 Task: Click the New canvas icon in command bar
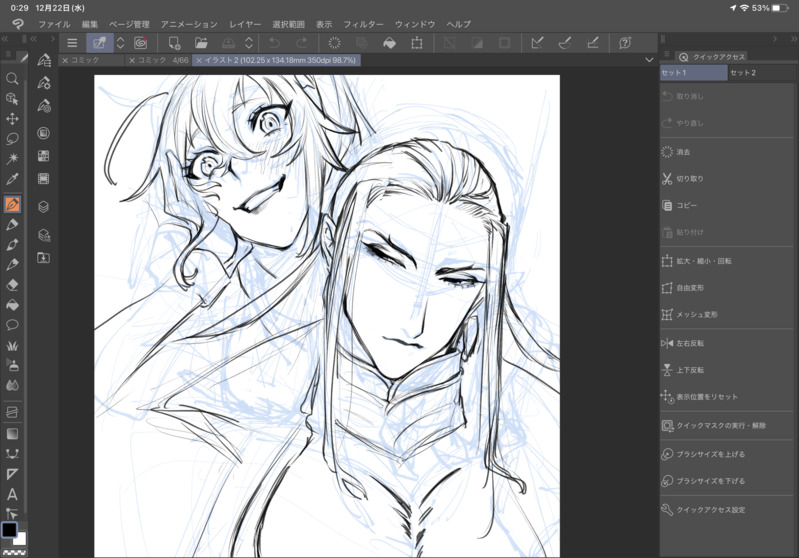click(x=174, y=43)
